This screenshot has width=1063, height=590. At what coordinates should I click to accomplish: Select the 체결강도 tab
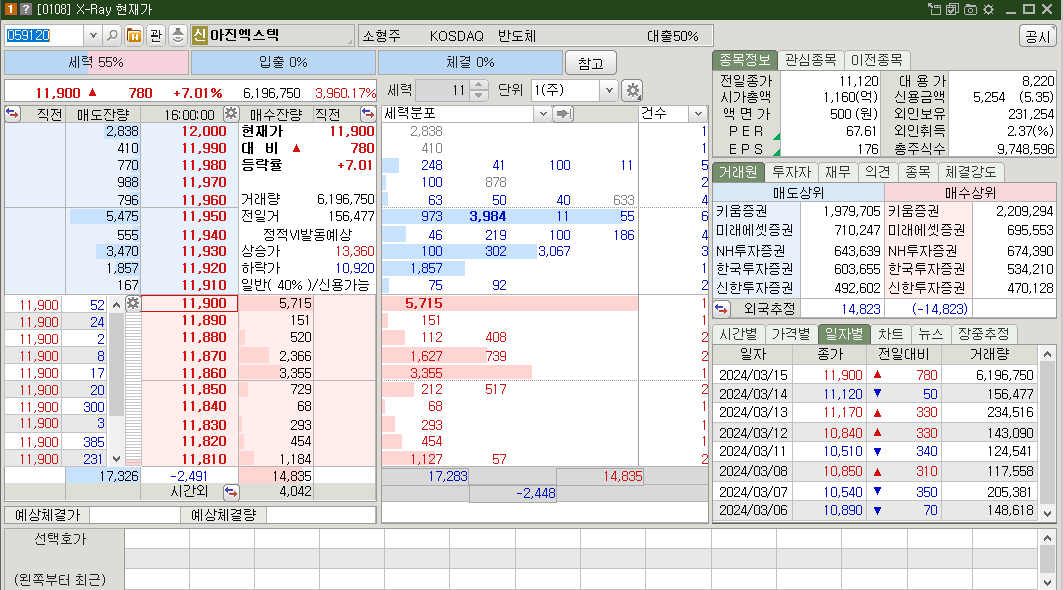(971, 172)
